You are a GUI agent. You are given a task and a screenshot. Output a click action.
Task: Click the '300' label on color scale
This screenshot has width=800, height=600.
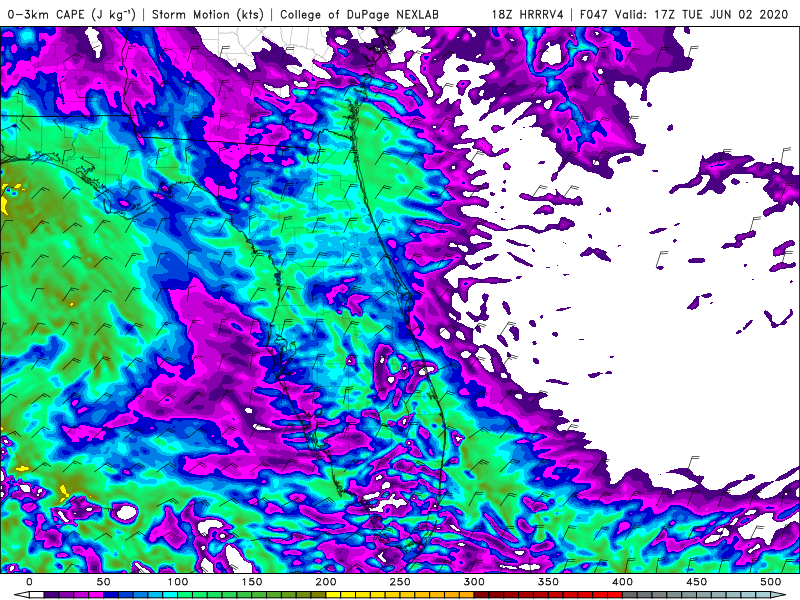click(474, 582)
